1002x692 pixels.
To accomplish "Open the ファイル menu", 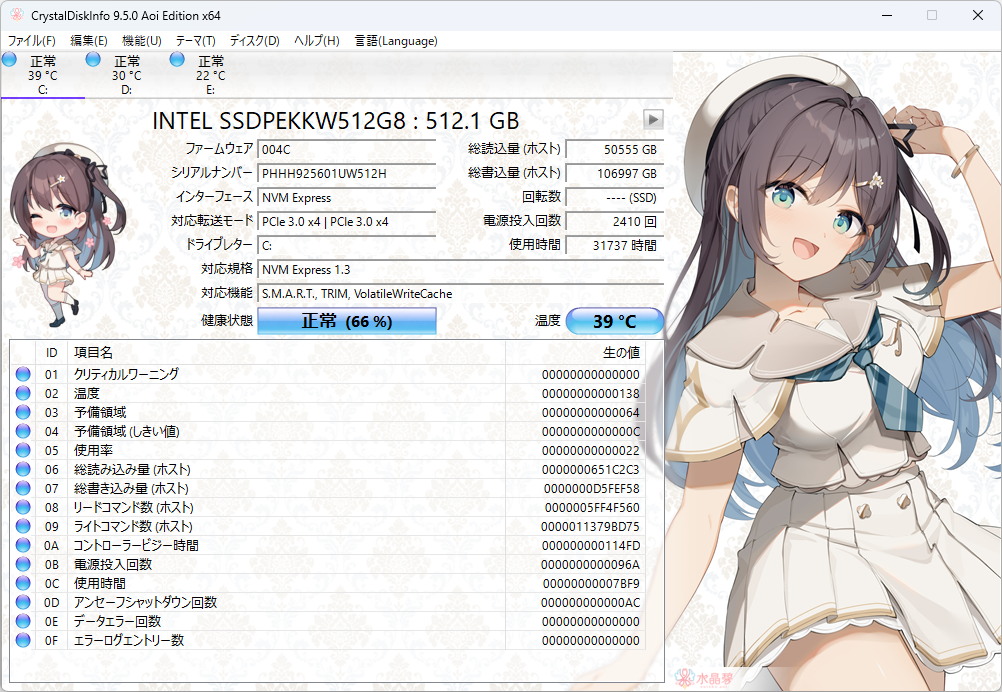I will 30,41.
